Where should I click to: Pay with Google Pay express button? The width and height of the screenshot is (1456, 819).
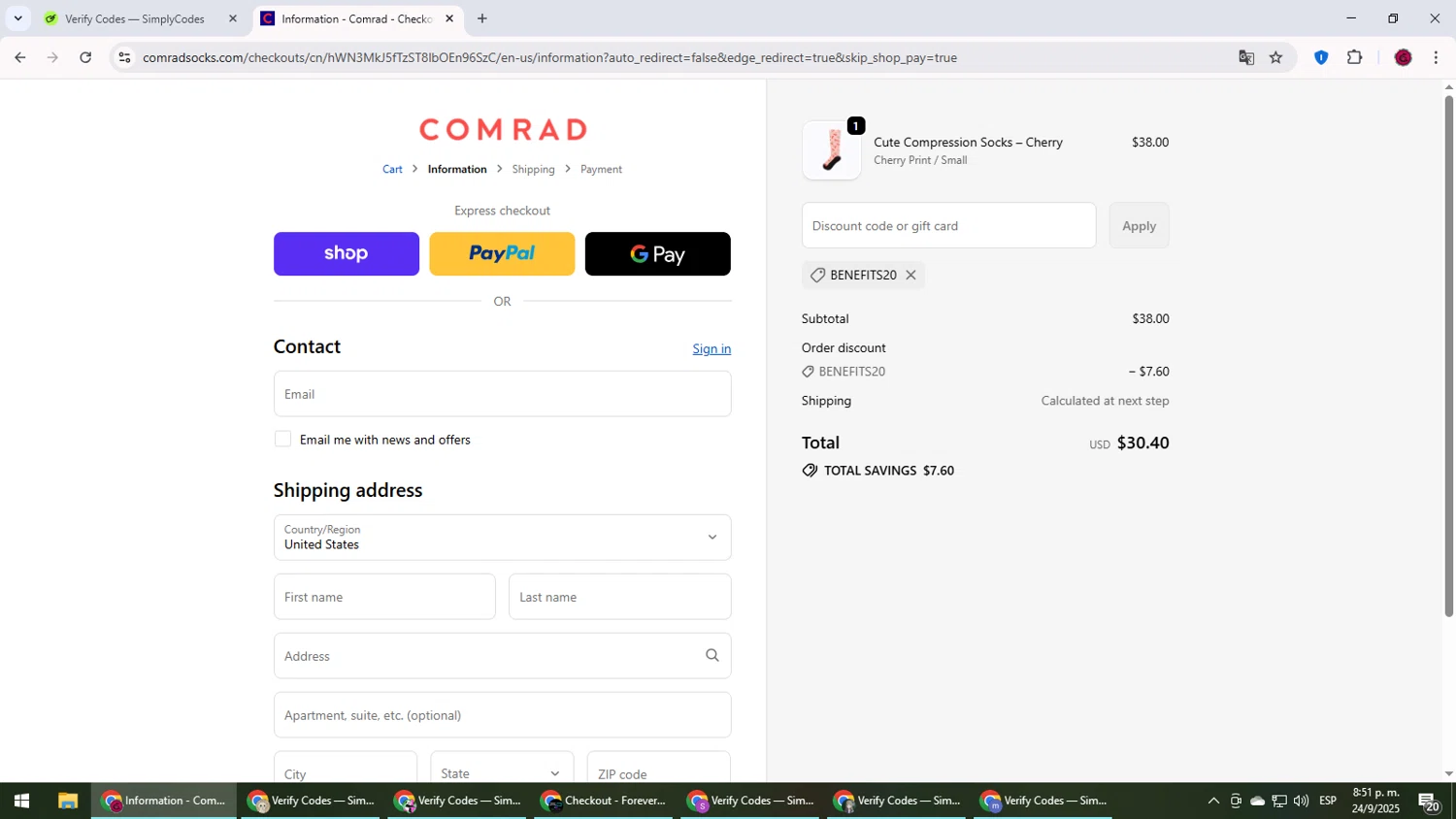click(657, 254)
